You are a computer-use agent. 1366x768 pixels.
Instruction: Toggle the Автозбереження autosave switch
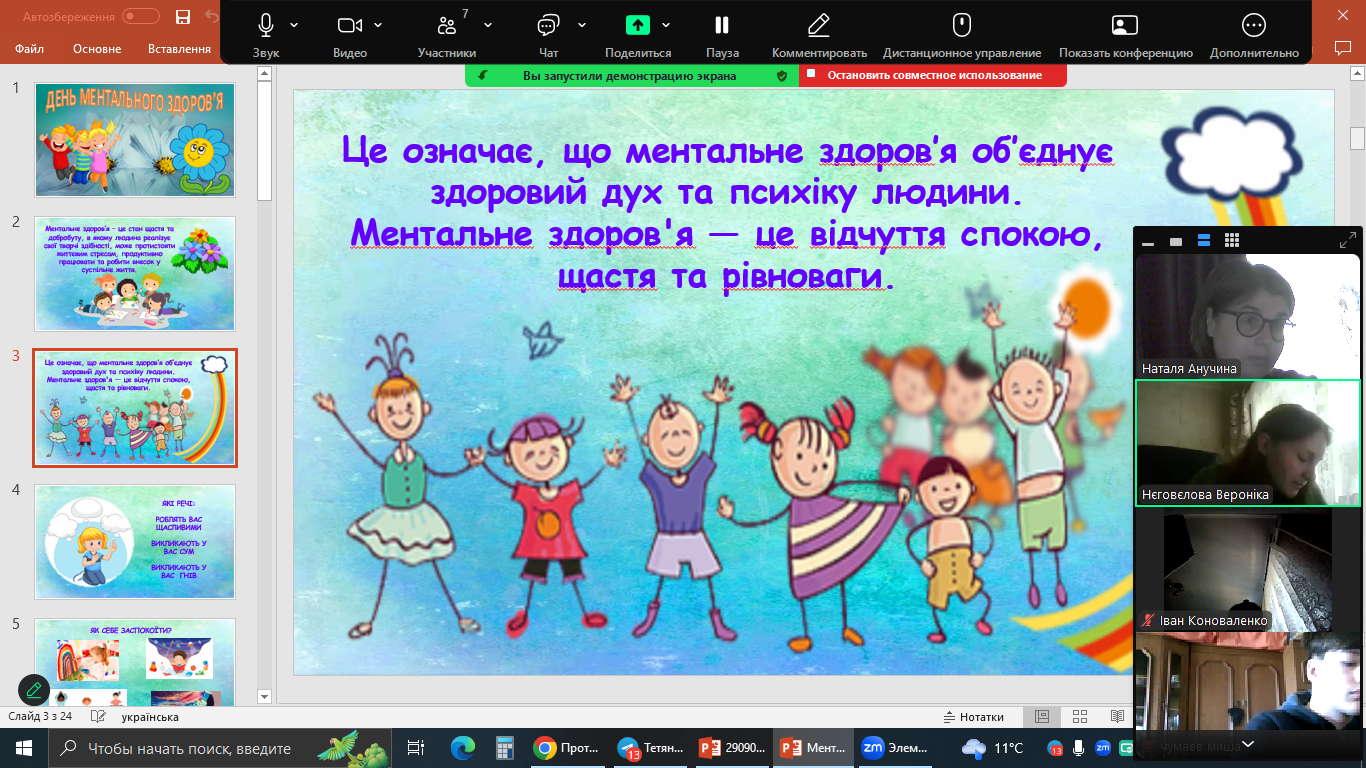pos(141,16)
